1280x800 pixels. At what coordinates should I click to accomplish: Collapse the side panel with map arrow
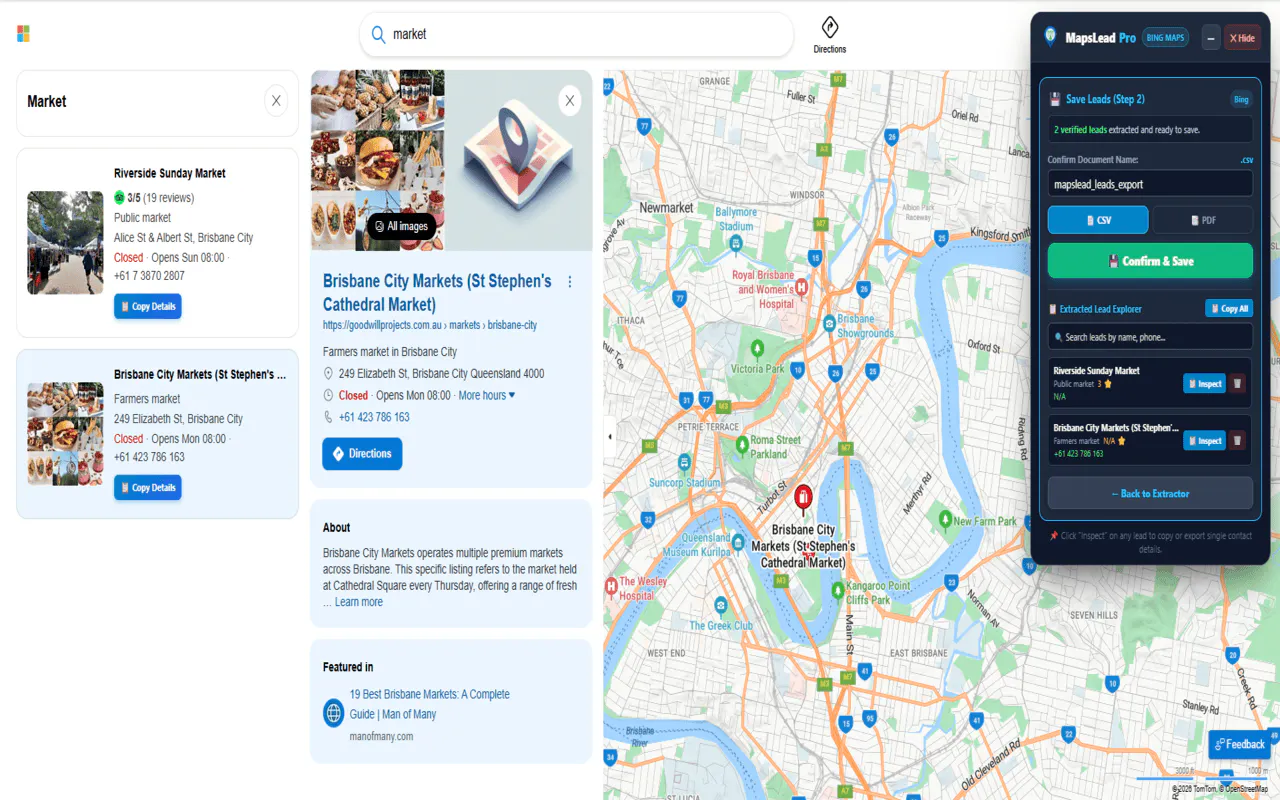(x=610, y=437)
